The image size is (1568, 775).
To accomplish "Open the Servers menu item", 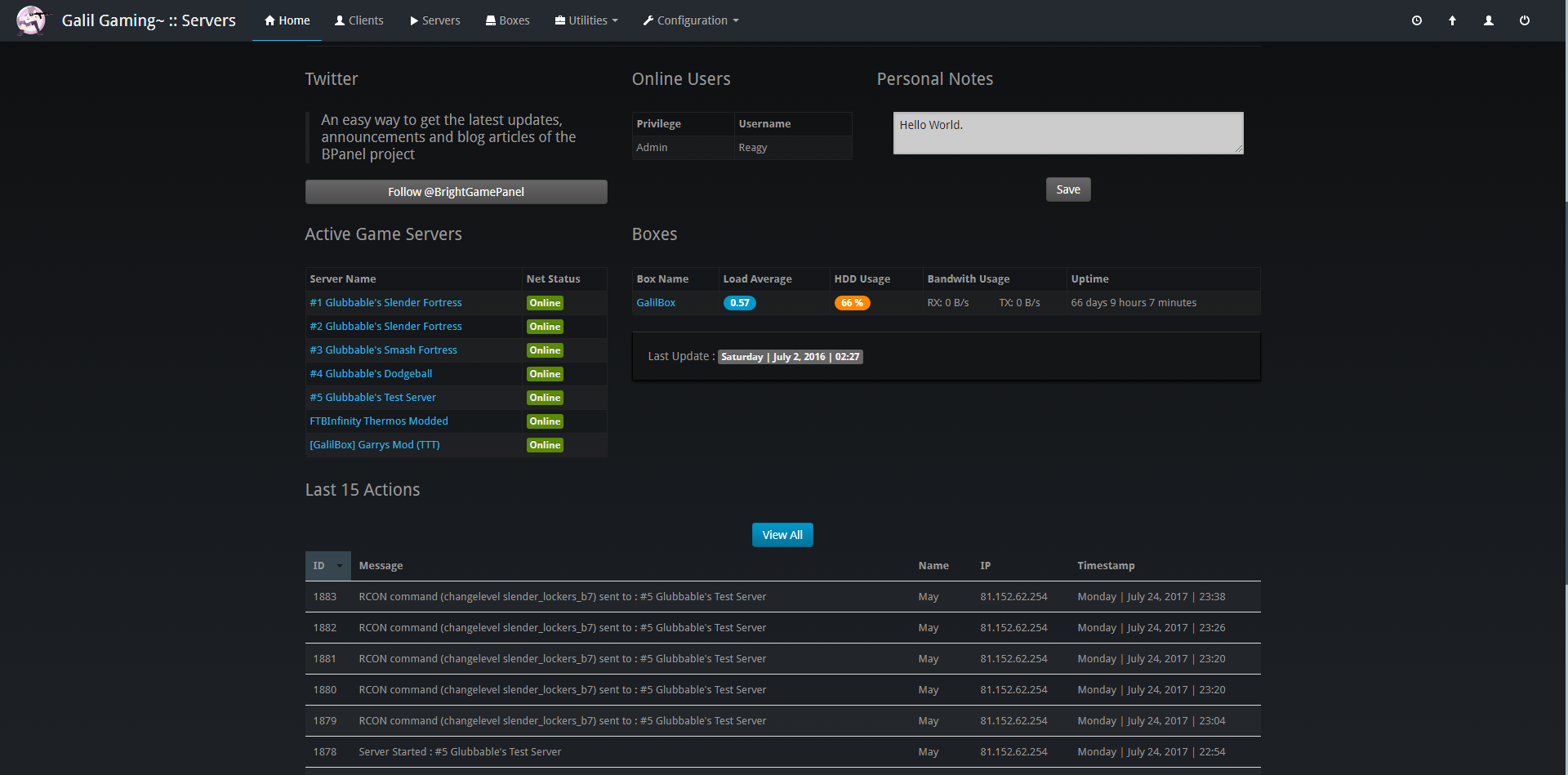I will (x=435, y=20).
